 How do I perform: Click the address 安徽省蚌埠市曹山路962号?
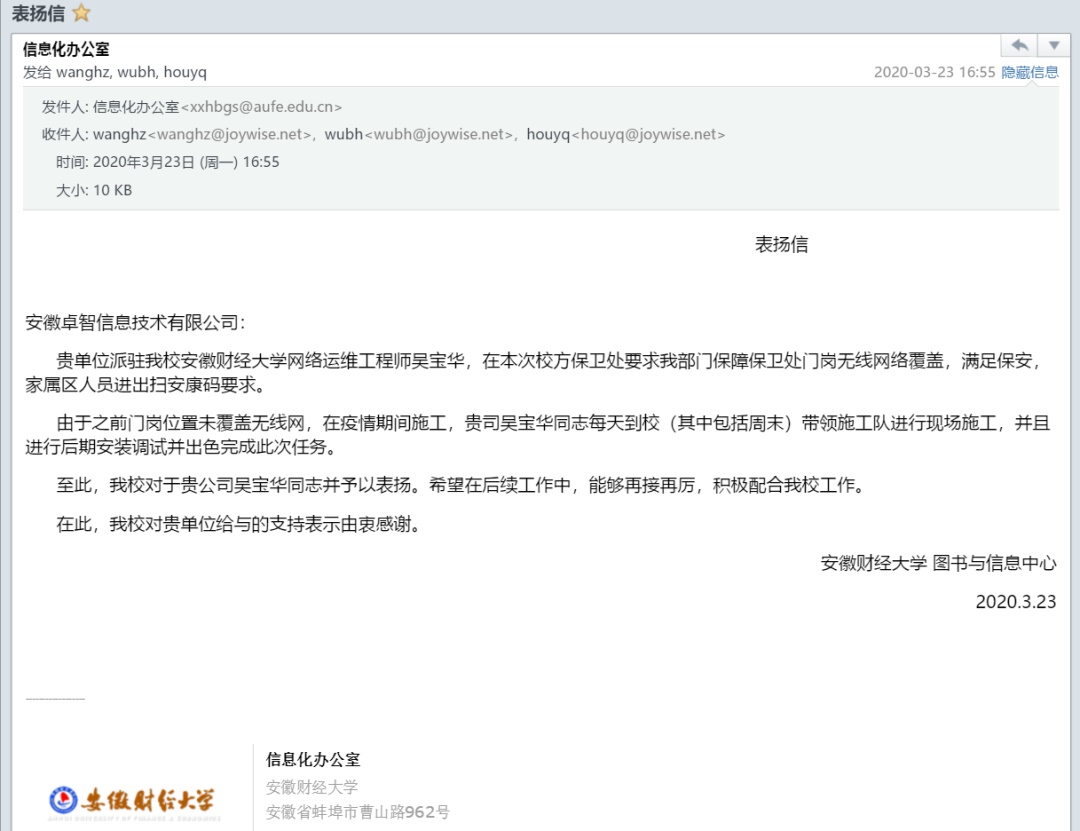pos(357,811)
